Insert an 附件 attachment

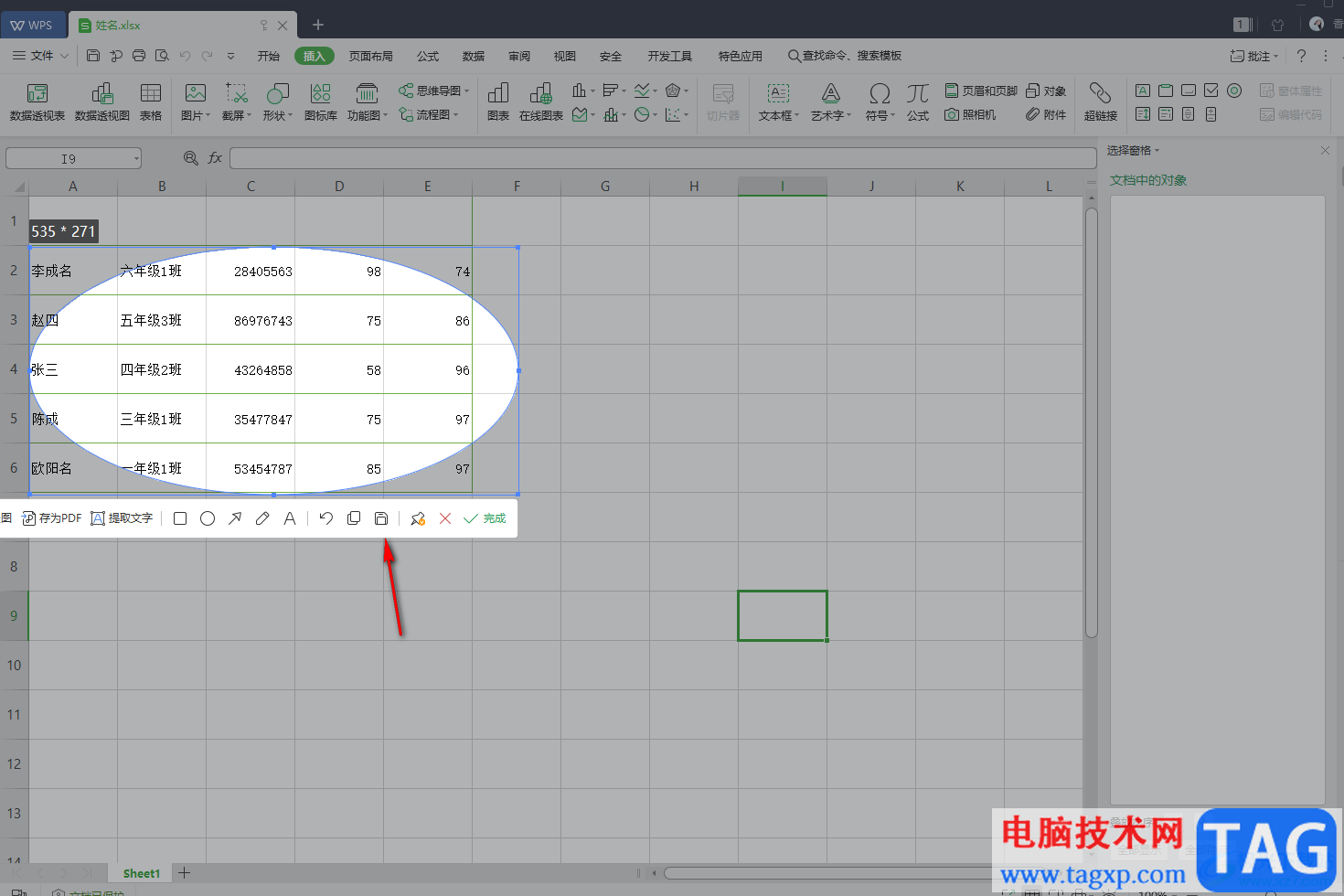[x=1046, y=115]
